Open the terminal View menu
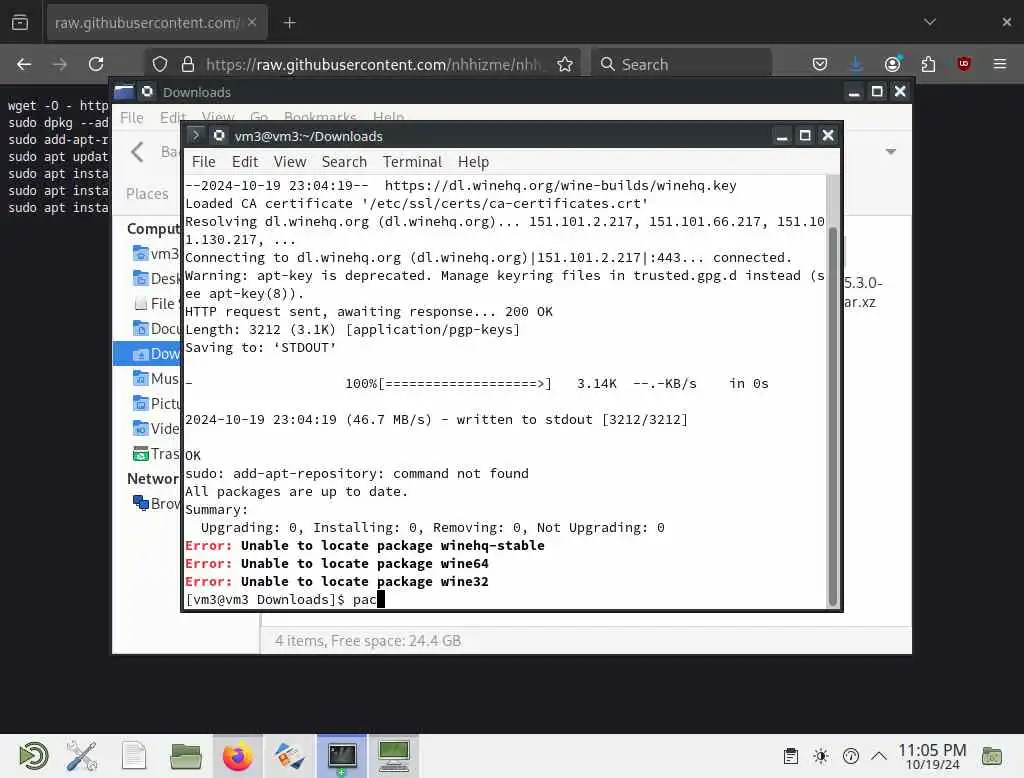 coord(290,162)
